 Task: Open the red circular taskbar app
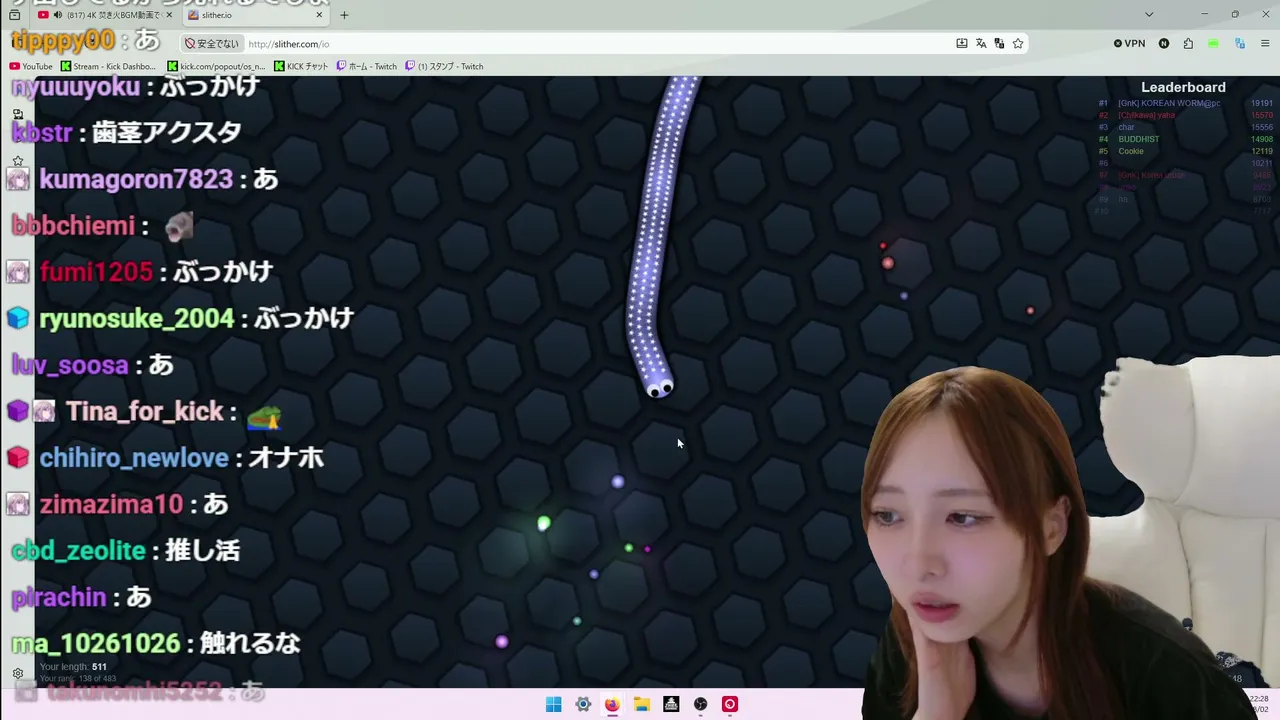point(730,704)
